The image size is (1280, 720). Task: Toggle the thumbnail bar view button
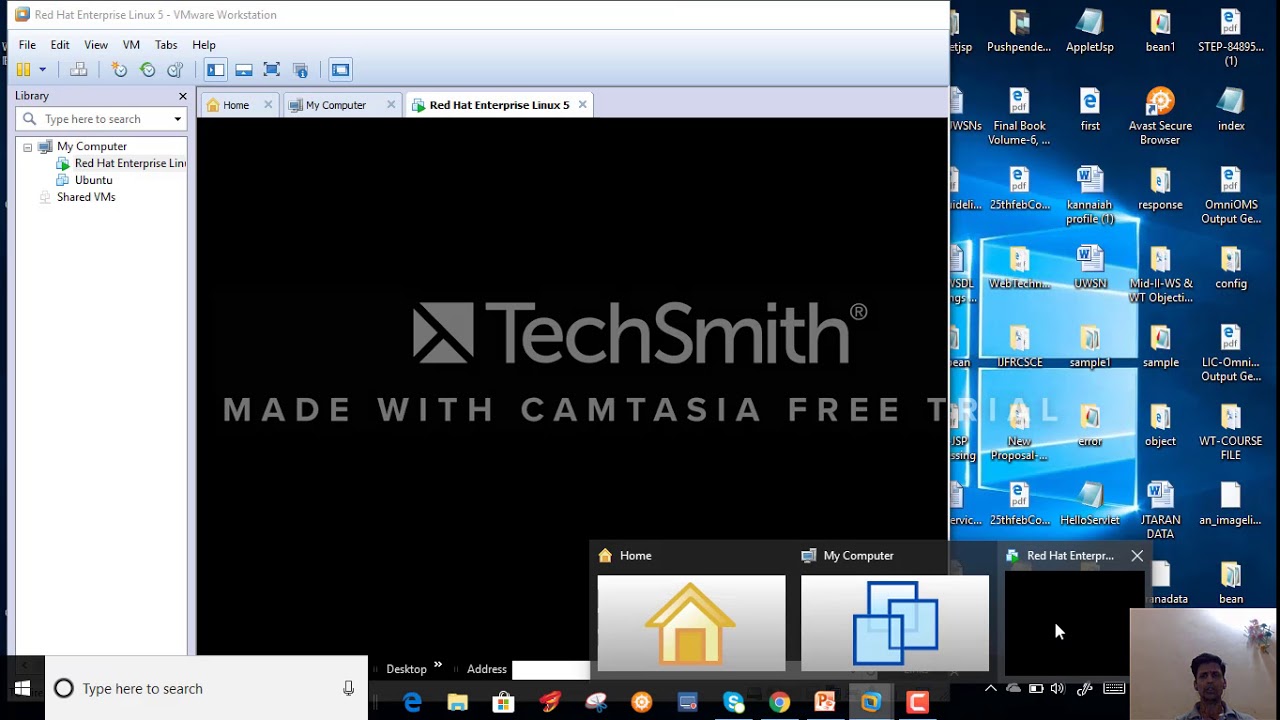pyautogui.click(x=244, y=70)
